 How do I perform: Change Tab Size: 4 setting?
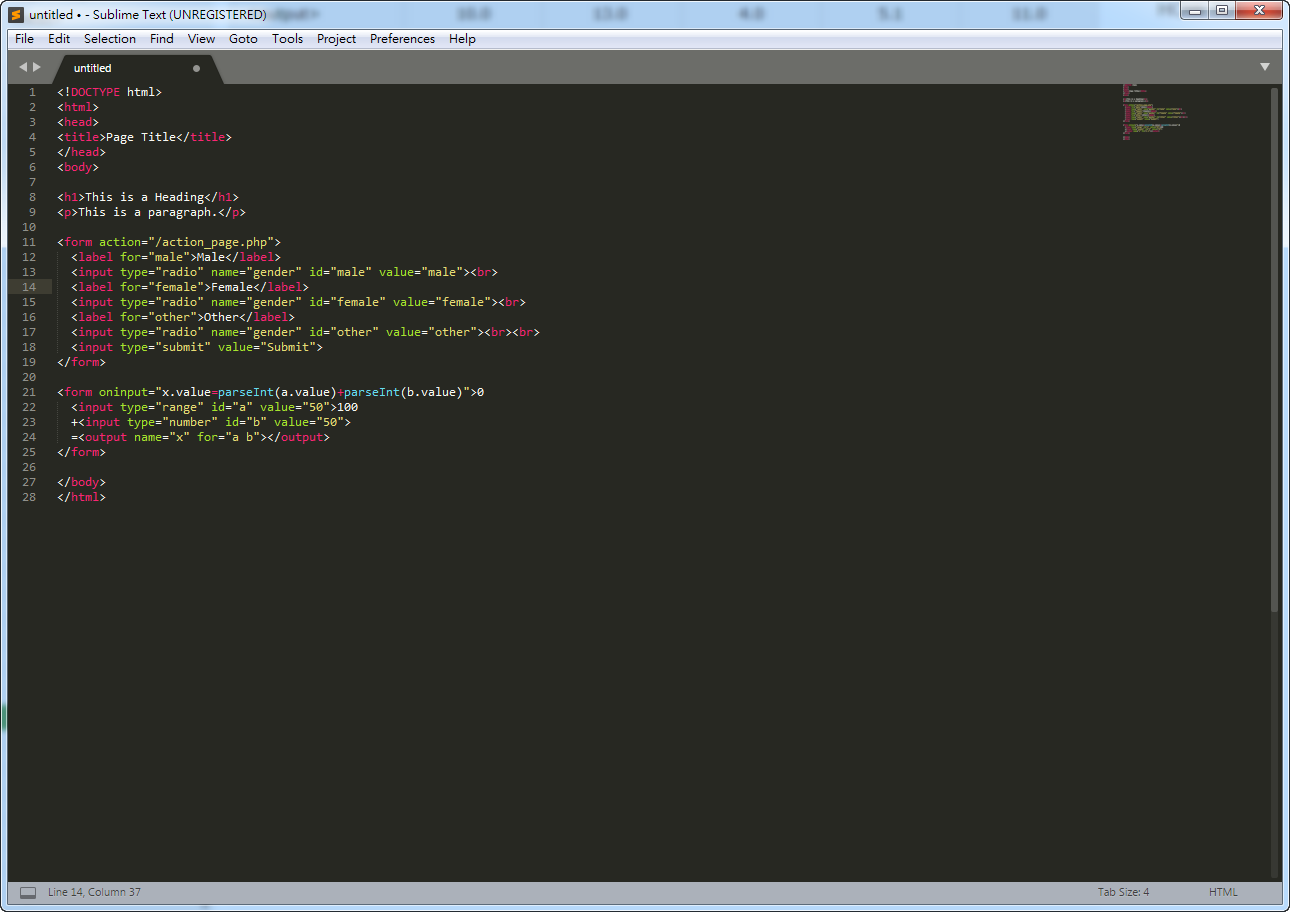(1123, 892)
